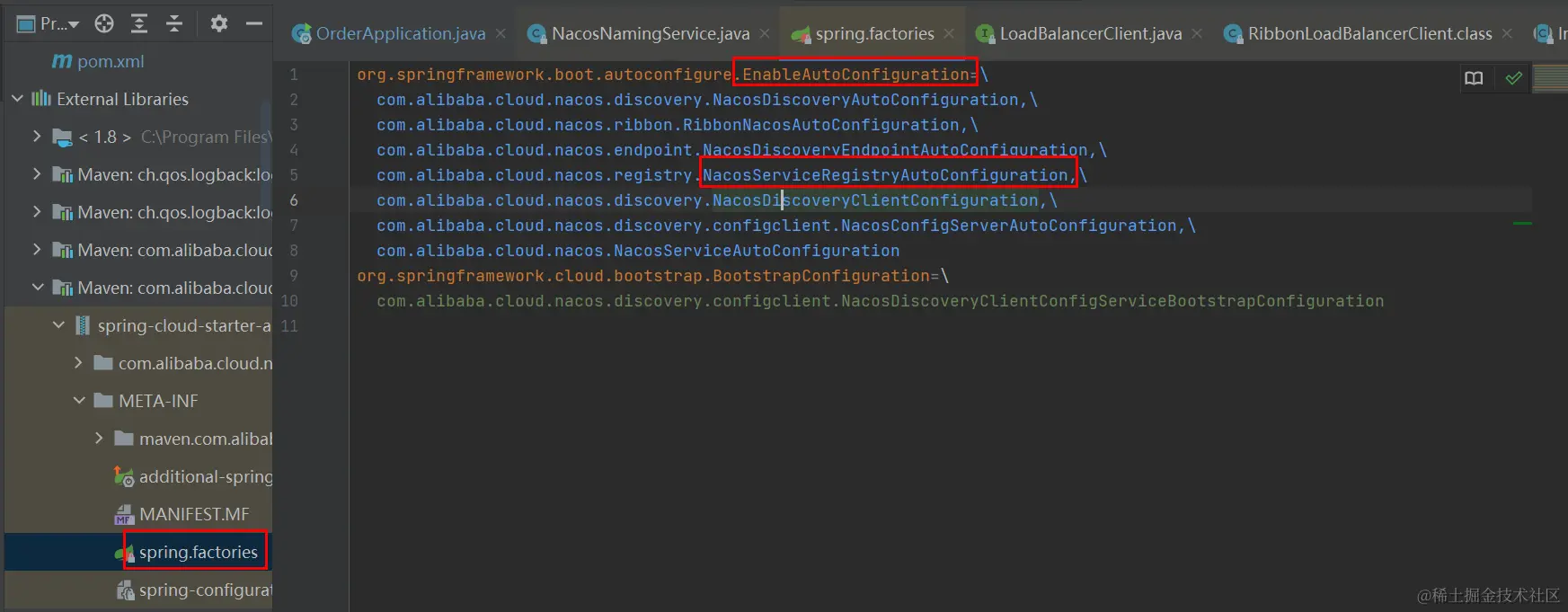
Task: Click the MANIFEST.MF file icon
Action: point(124,515)
